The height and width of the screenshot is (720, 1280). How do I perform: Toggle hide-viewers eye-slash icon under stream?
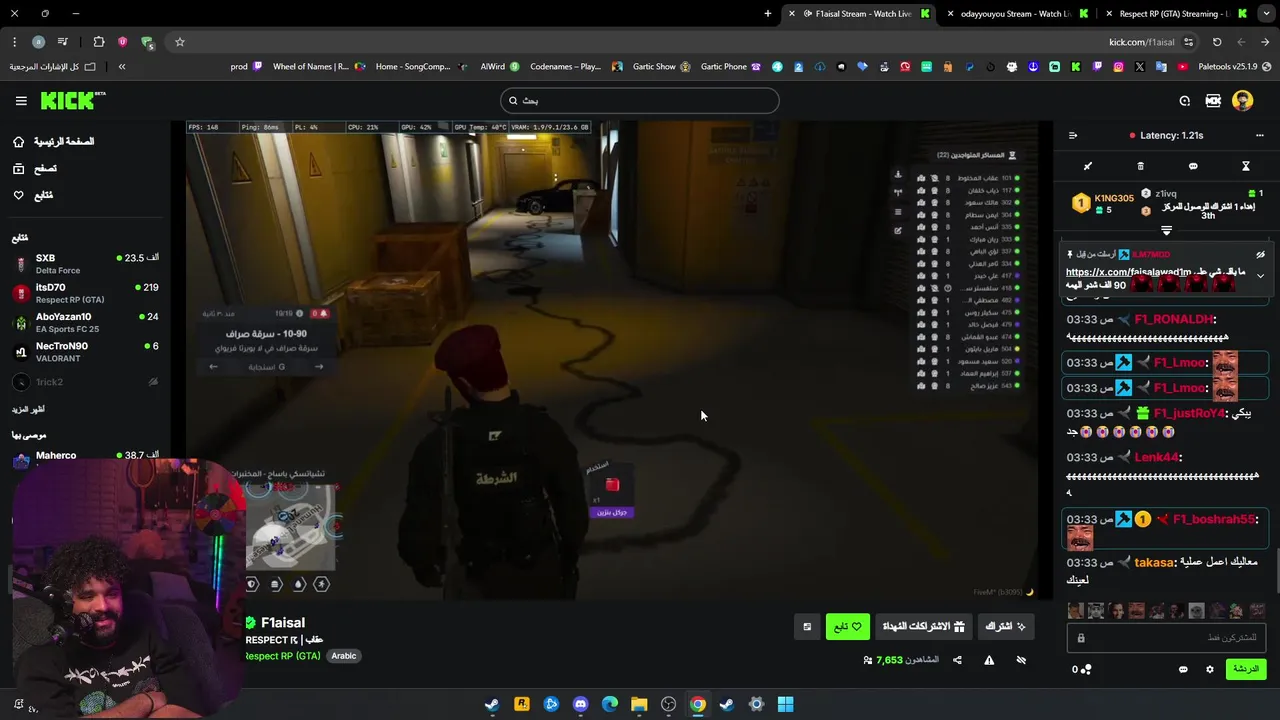1021,660
